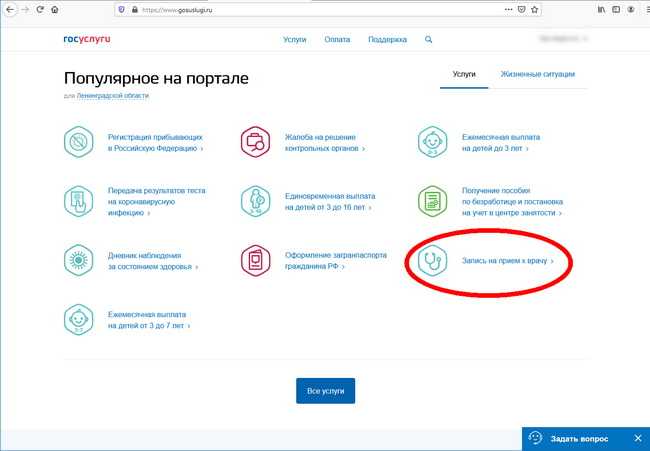The height and width of the screenshot is (451, 650).
Task: Click the browser account icon
Action: click(631, 10)
